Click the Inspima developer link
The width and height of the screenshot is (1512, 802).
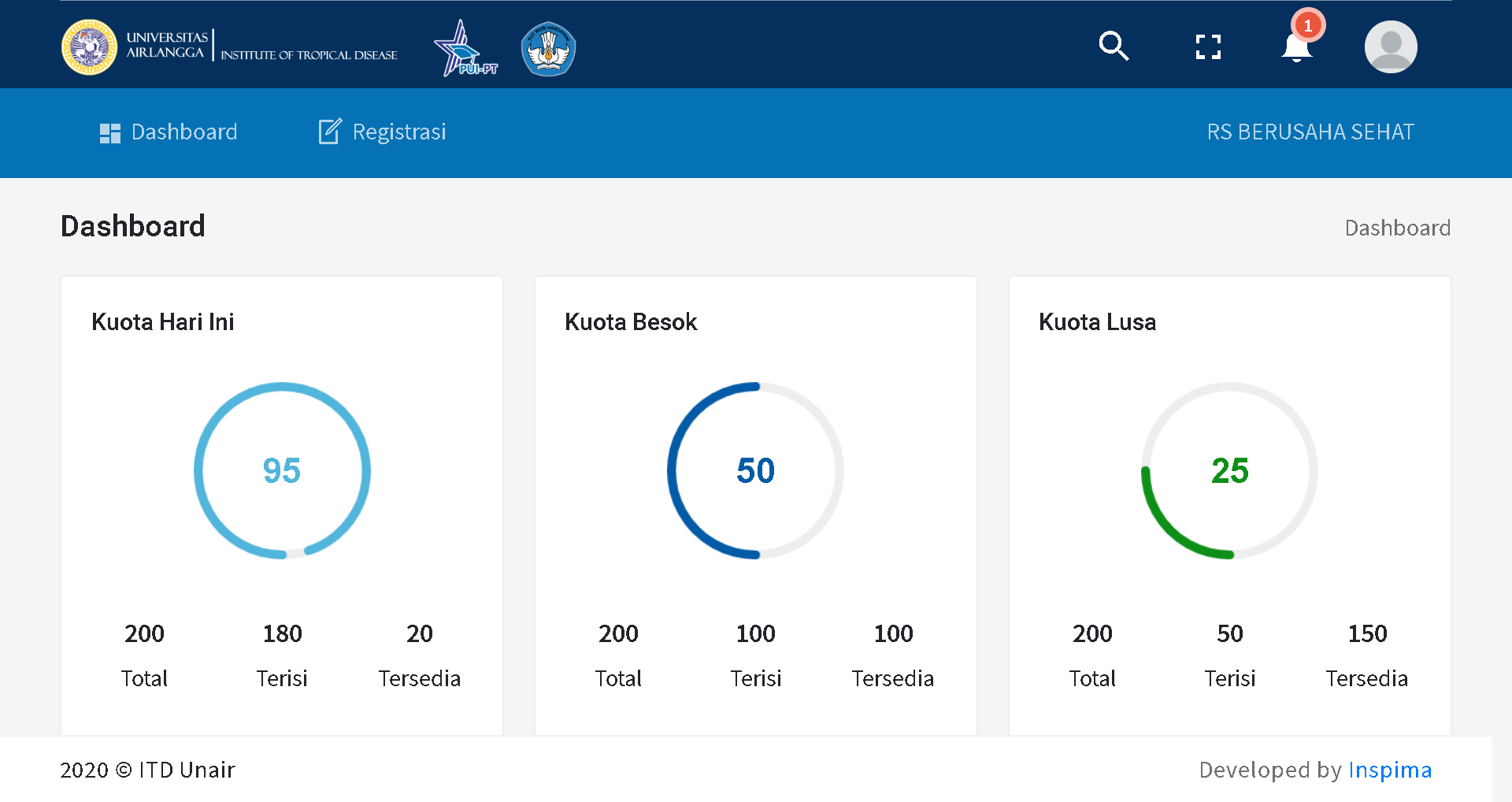(1390, 770)
